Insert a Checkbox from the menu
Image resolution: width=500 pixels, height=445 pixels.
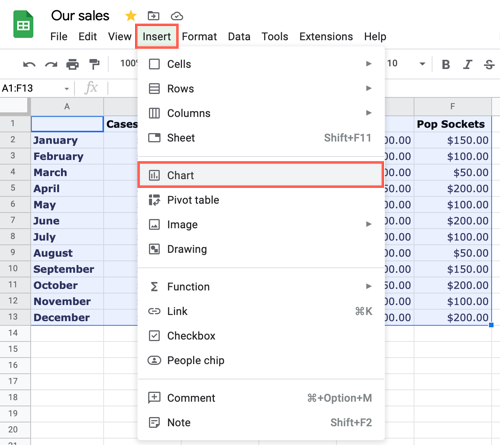tap(261, 336)
